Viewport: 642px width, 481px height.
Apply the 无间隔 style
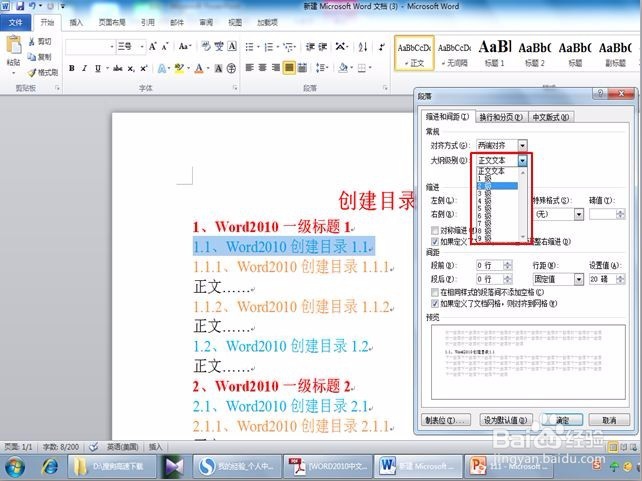point(454,53)
